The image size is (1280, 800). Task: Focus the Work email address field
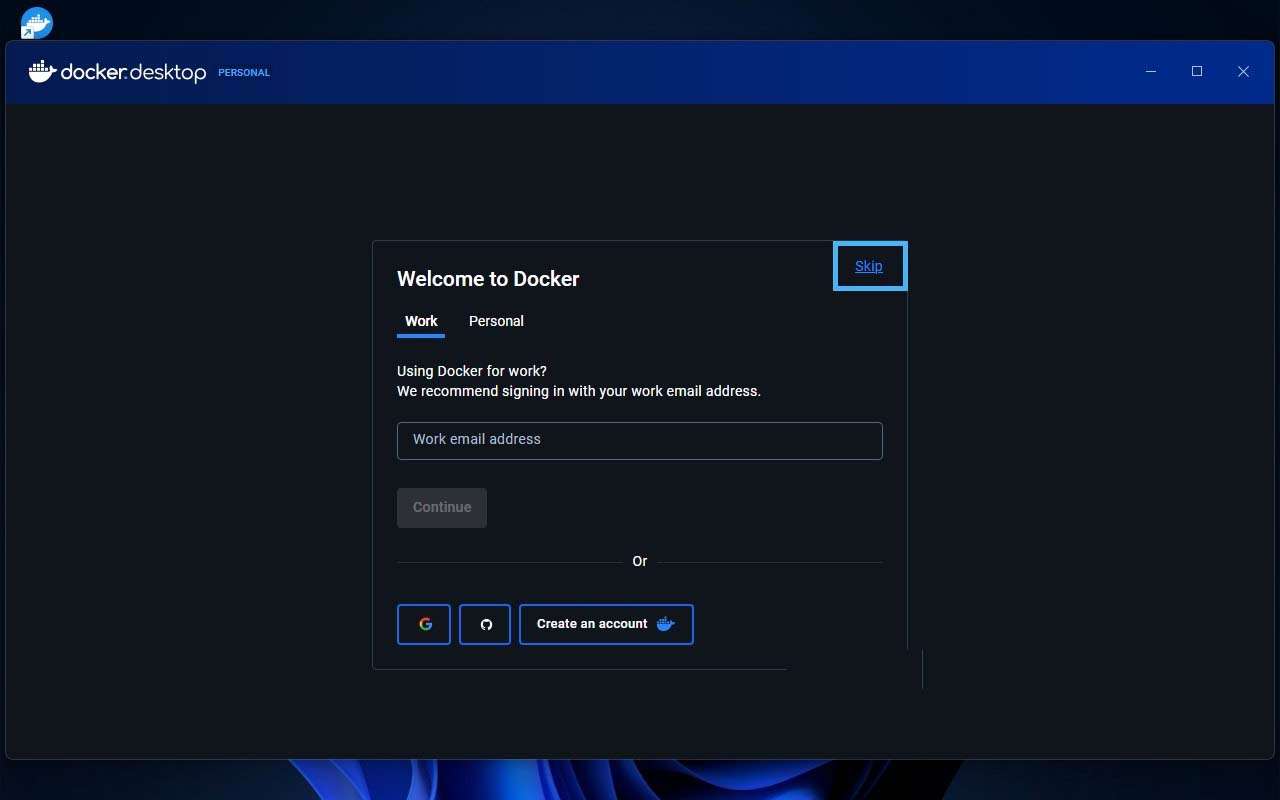pos(639,440)
